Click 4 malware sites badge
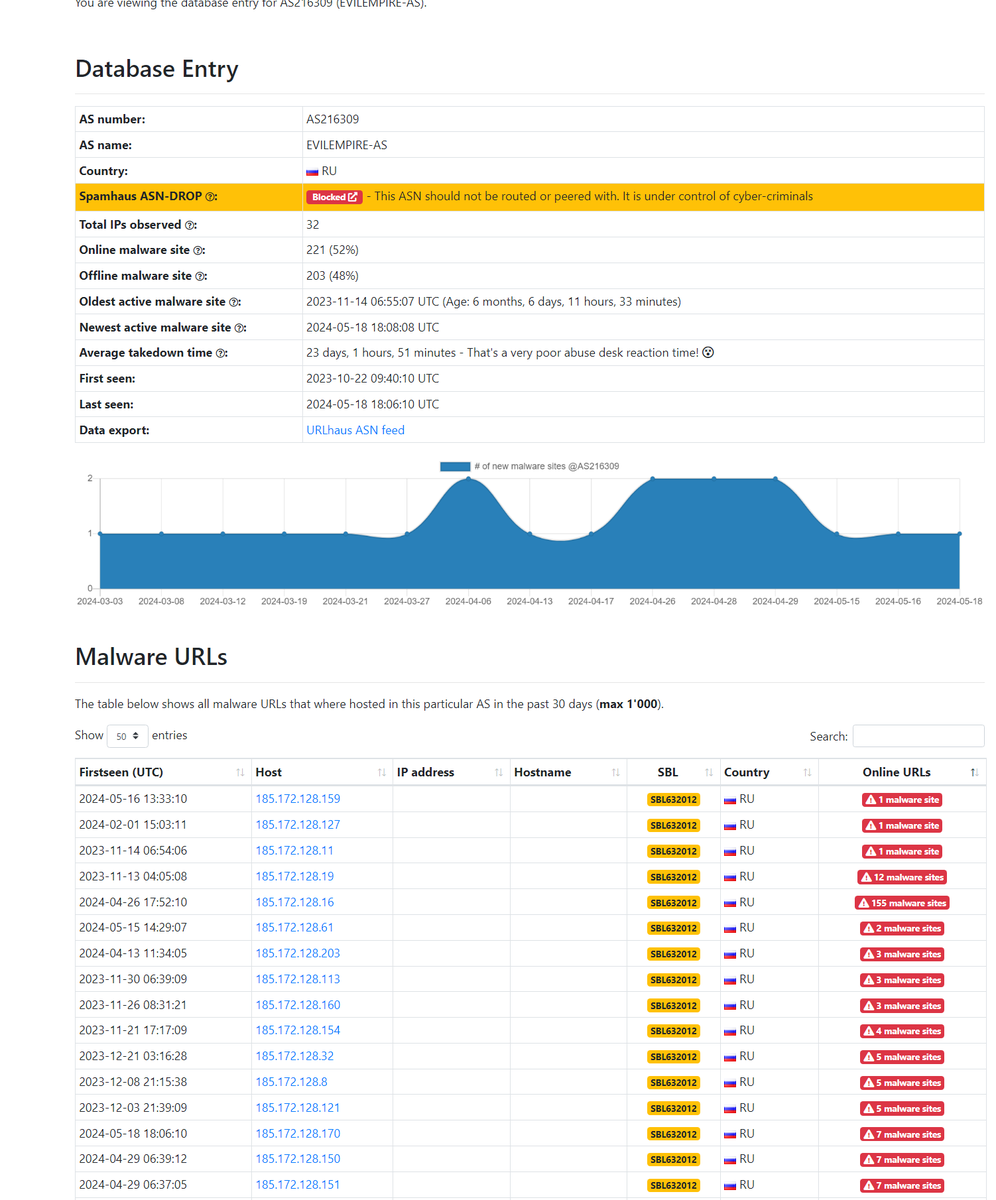Image resolution: width=996 pixels, height=1200 pixels. [x=902, y=1031]
